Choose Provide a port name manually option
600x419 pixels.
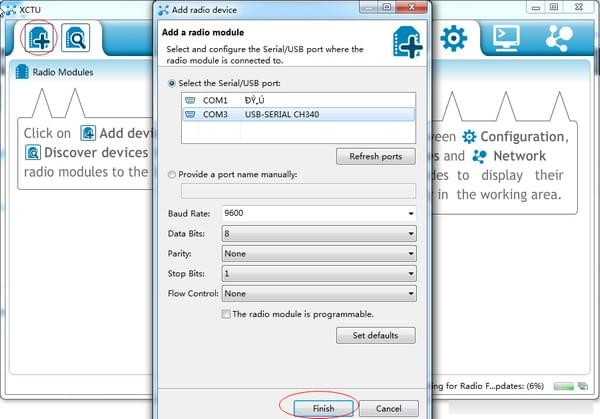click(x=172, y=174)
